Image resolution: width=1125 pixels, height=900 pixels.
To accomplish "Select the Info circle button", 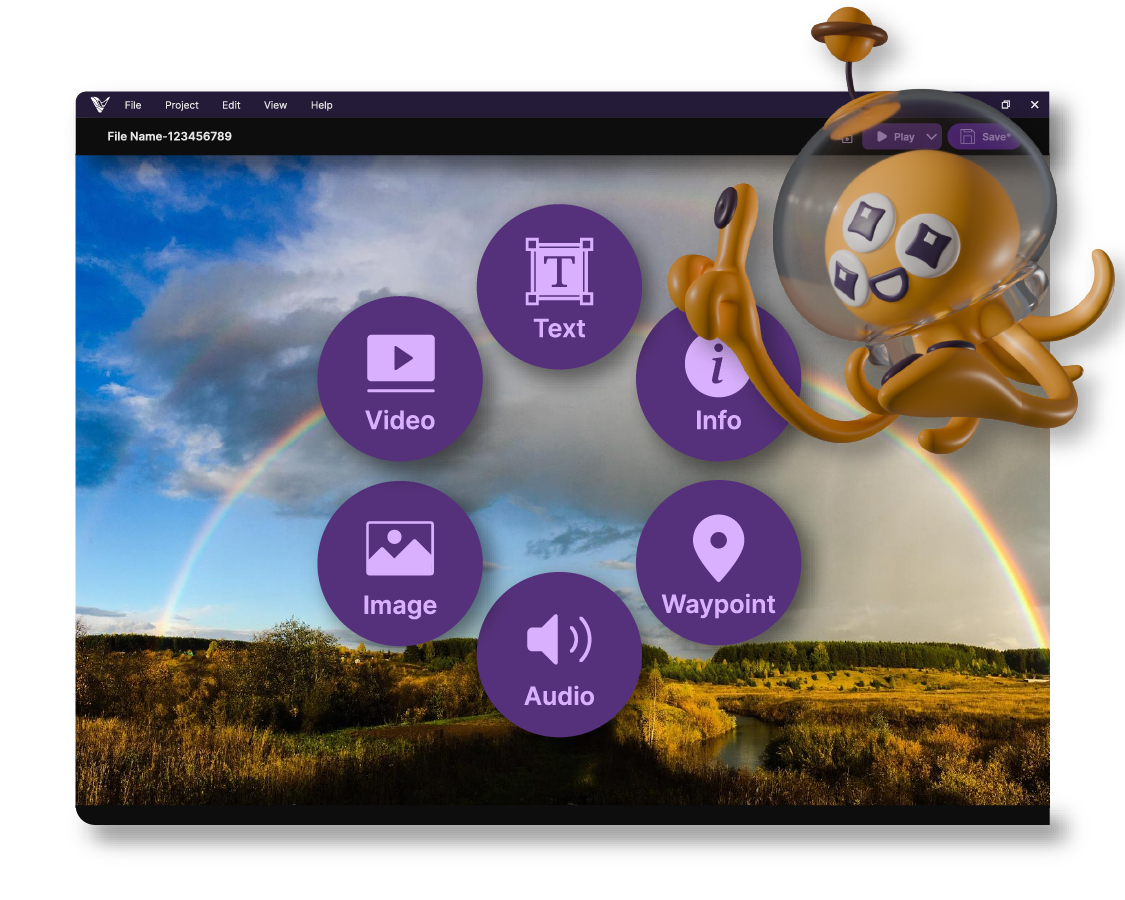I will [x=717, y=380].
